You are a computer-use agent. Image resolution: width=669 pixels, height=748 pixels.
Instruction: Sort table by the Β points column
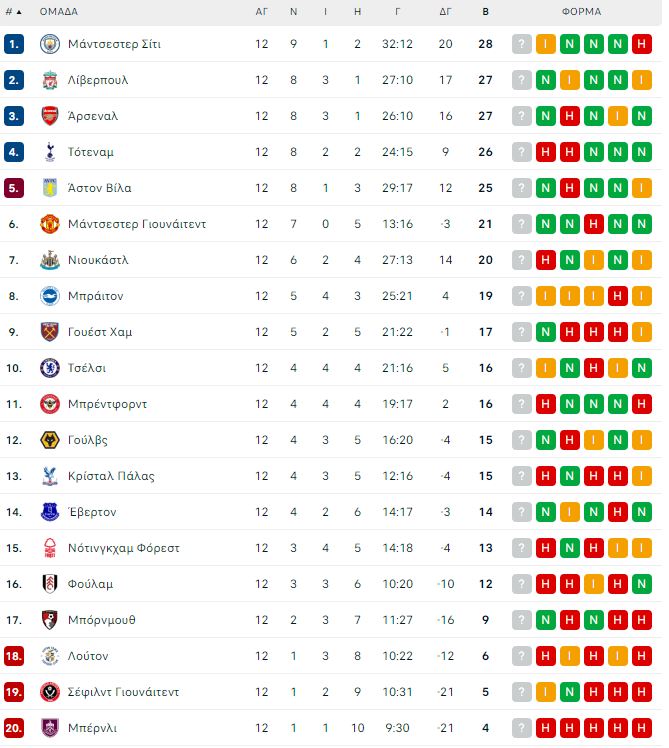click(486, 12)
